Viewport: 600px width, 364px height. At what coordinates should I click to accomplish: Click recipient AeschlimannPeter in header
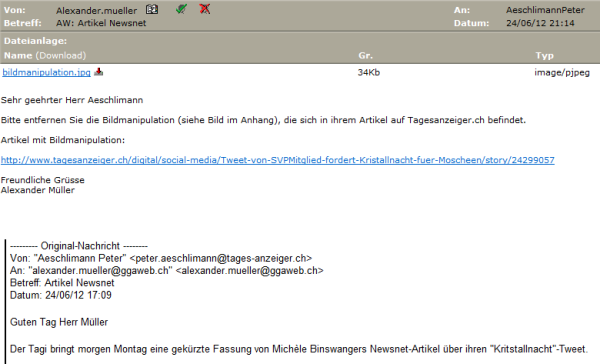coord(545,10)
